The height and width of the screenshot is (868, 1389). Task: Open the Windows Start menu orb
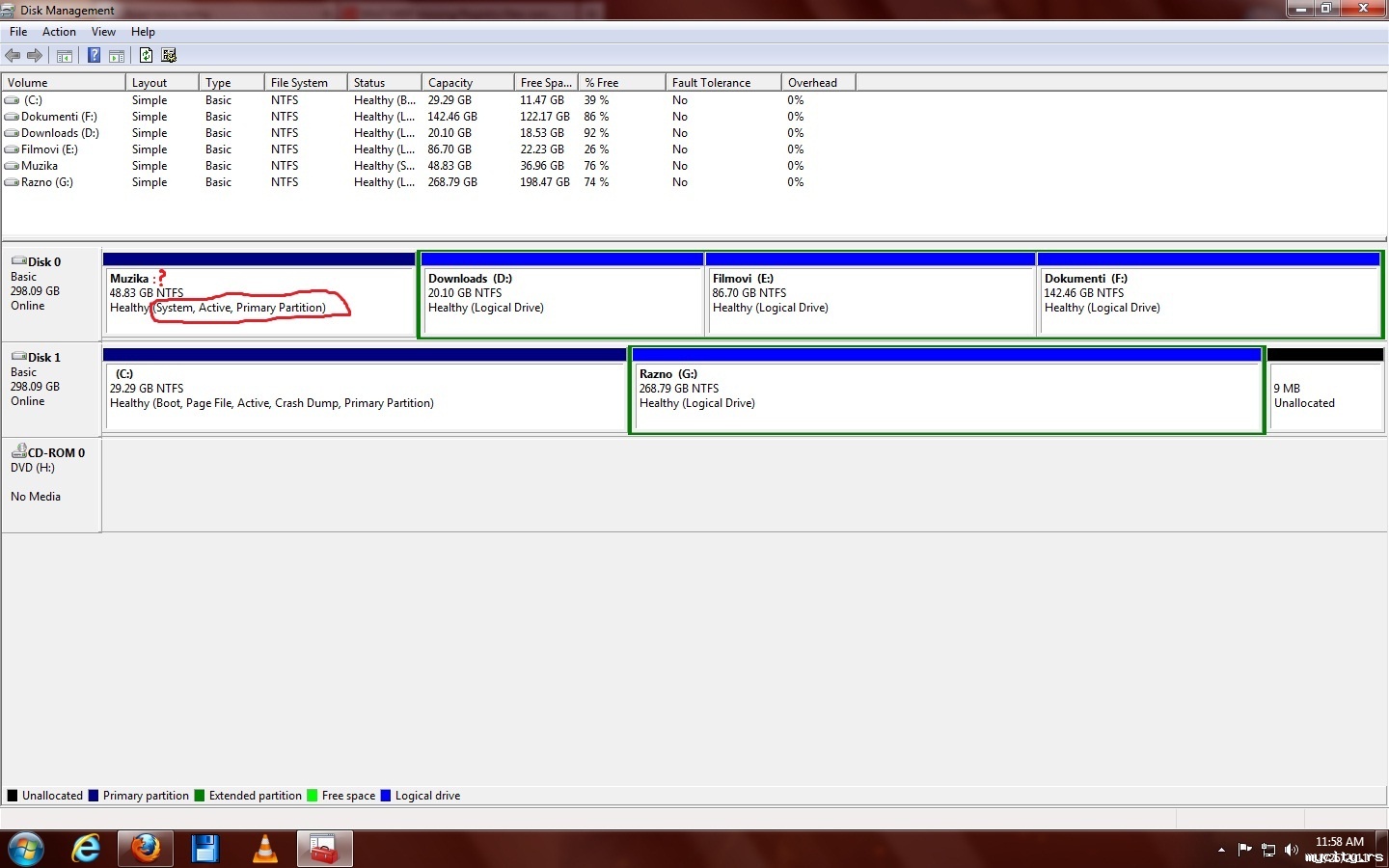click(26, 849)
